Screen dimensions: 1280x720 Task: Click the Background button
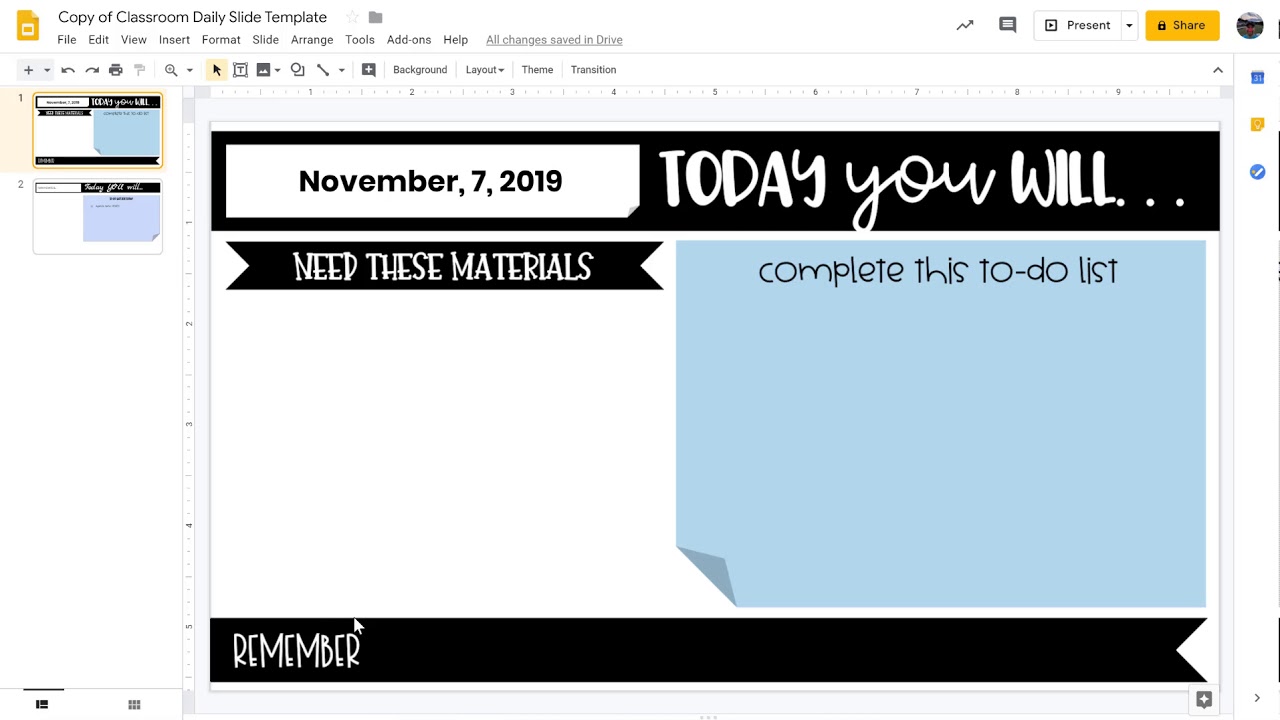click(420, 70)
